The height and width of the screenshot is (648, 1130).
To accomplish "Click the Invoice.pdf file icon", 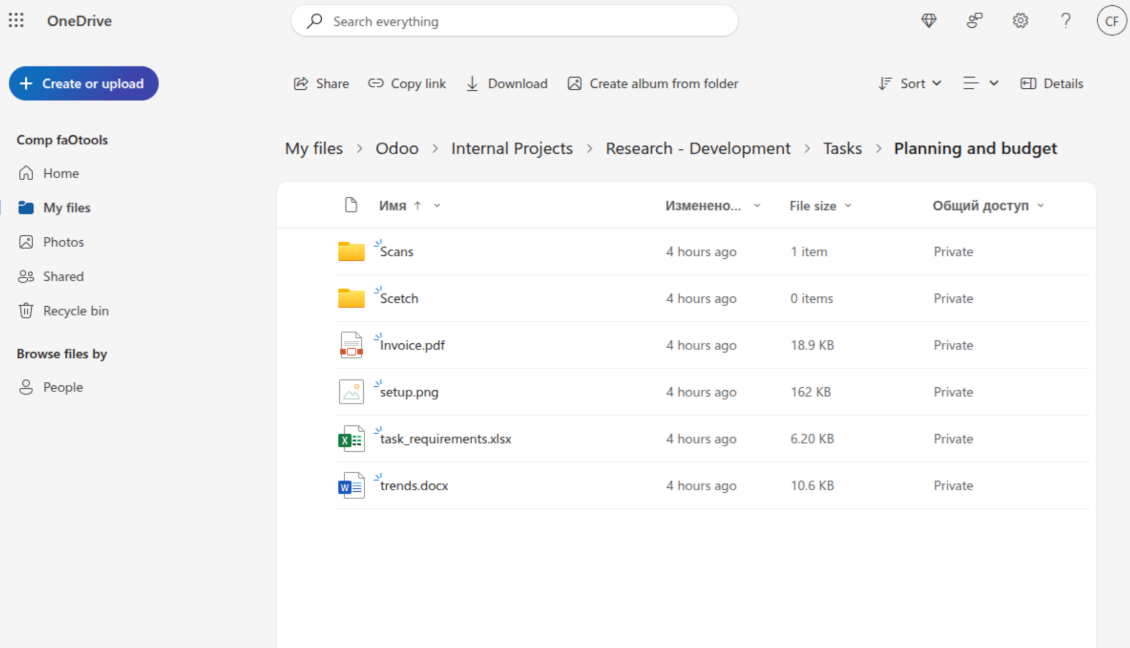I will coord(351,345).
